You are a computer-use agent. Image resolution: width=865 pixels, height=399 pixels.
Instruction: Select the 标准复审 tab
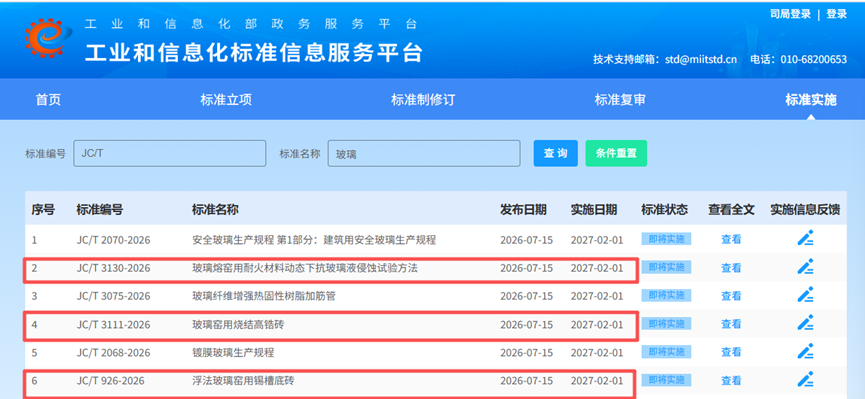[620, 100]
